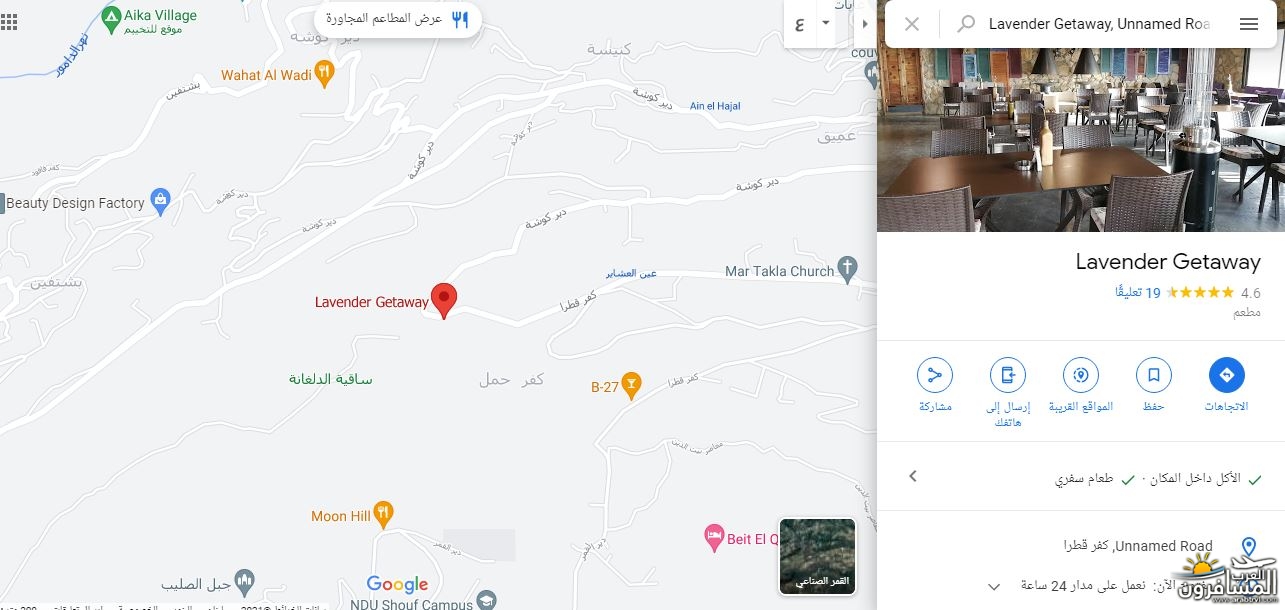Collapse the side panel arrow
Image resolution: width=1285 pixels, height=610 pixels.
pos(865,23)
